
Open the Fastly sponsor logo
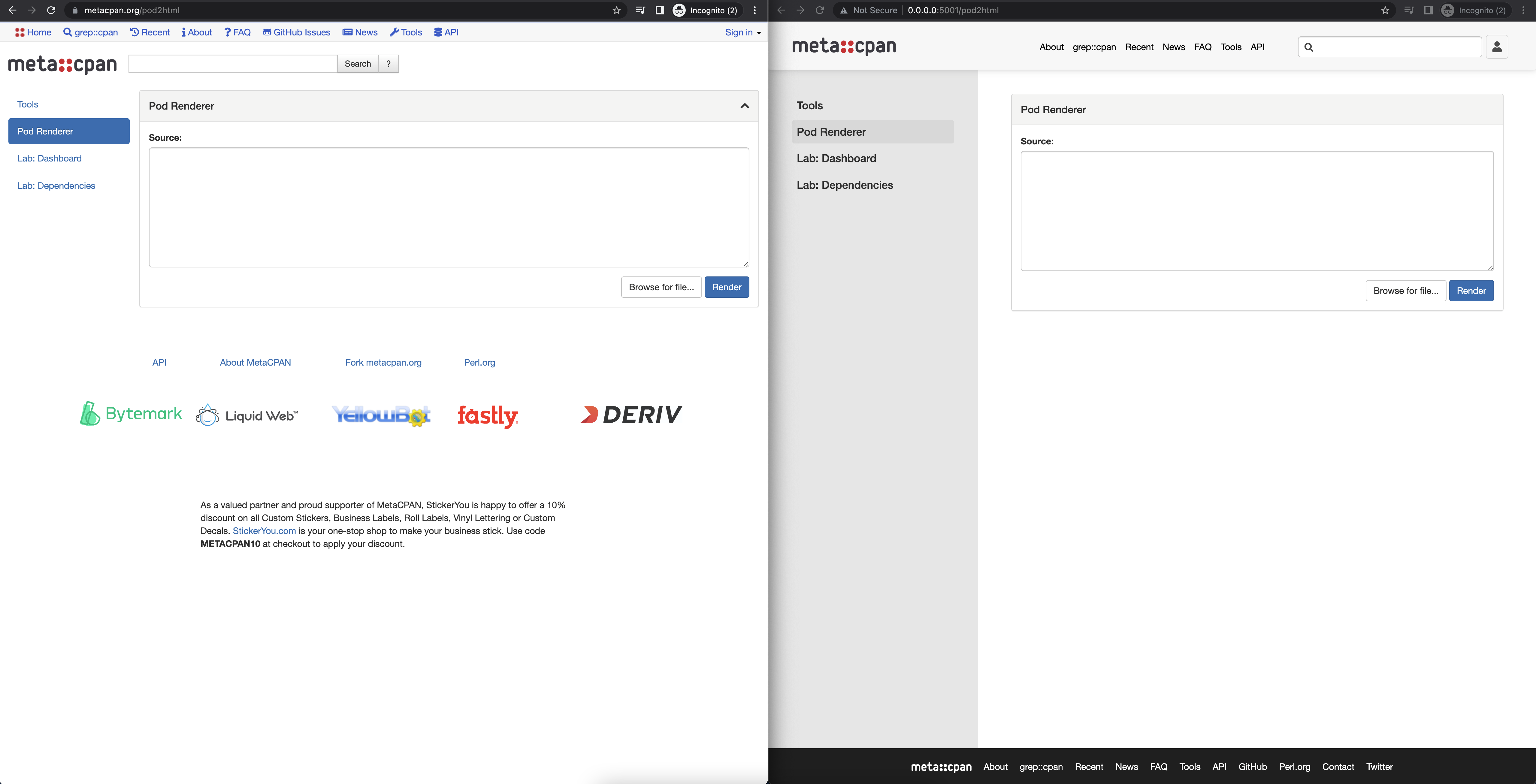487,415
